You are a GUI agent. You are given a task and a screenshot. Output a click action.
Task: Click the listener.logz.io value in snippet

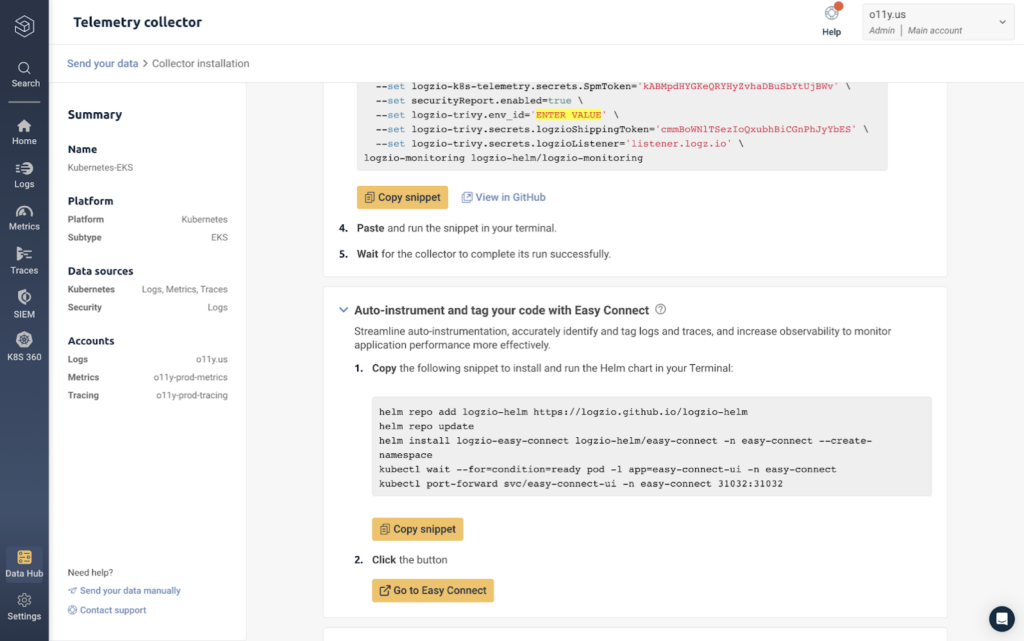(679, 144)
